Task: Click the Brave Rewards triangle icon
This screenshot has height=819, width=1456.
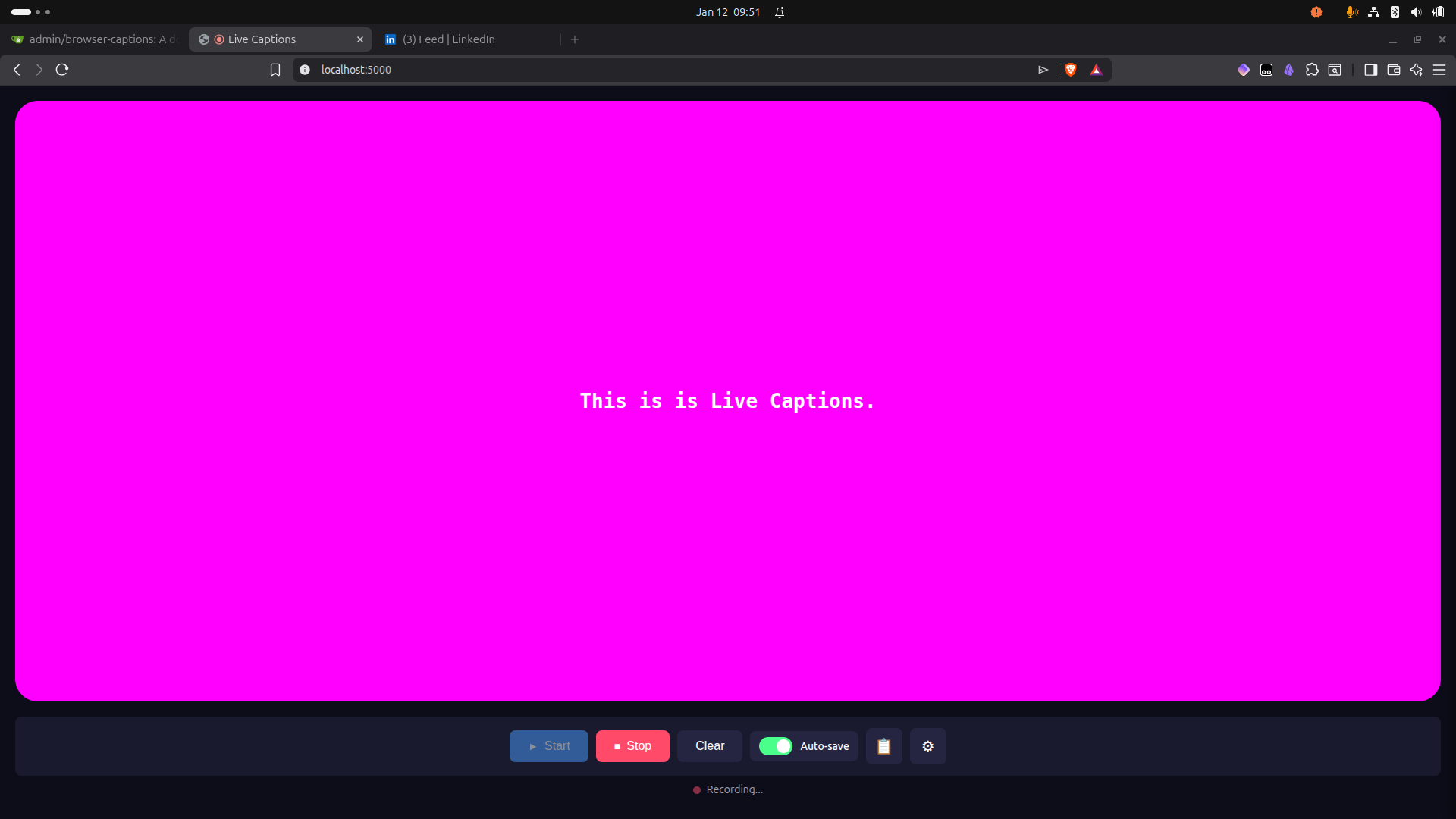Action: (x=1096, y=70)
